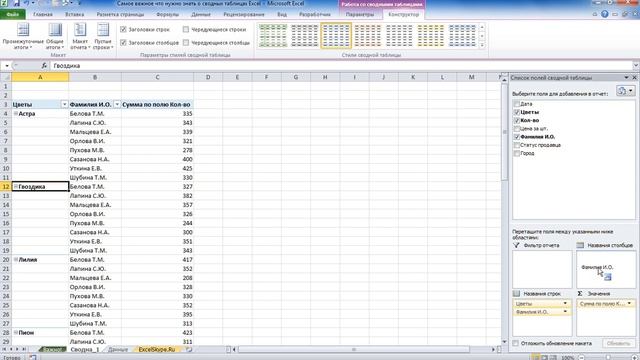Click the insert function fx icon
Screen dimensions: 640x360
point(44,66)
